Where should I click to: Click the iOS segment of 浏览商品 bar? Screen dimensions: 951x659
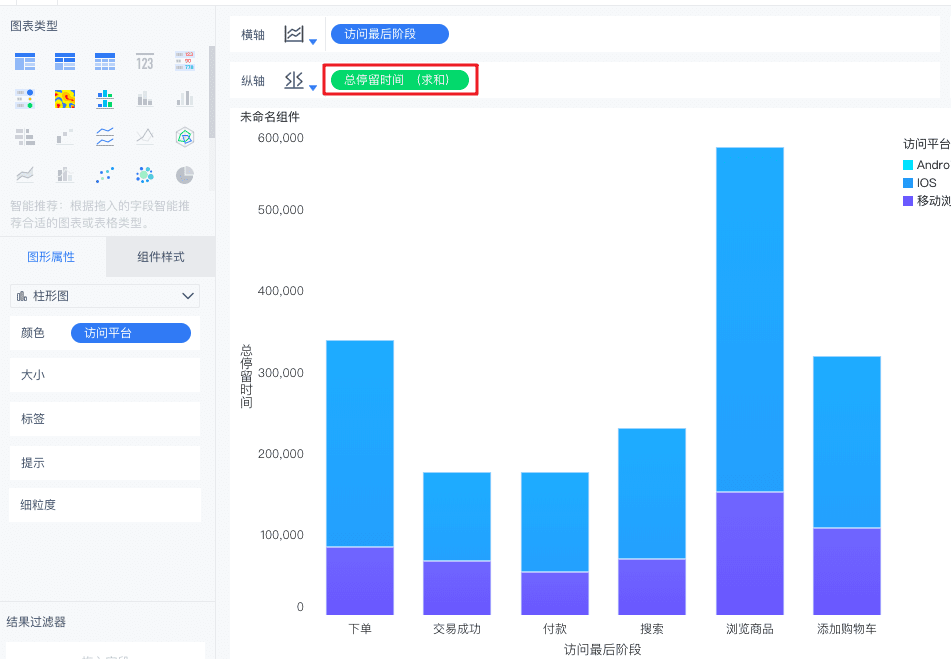point(749,320)
